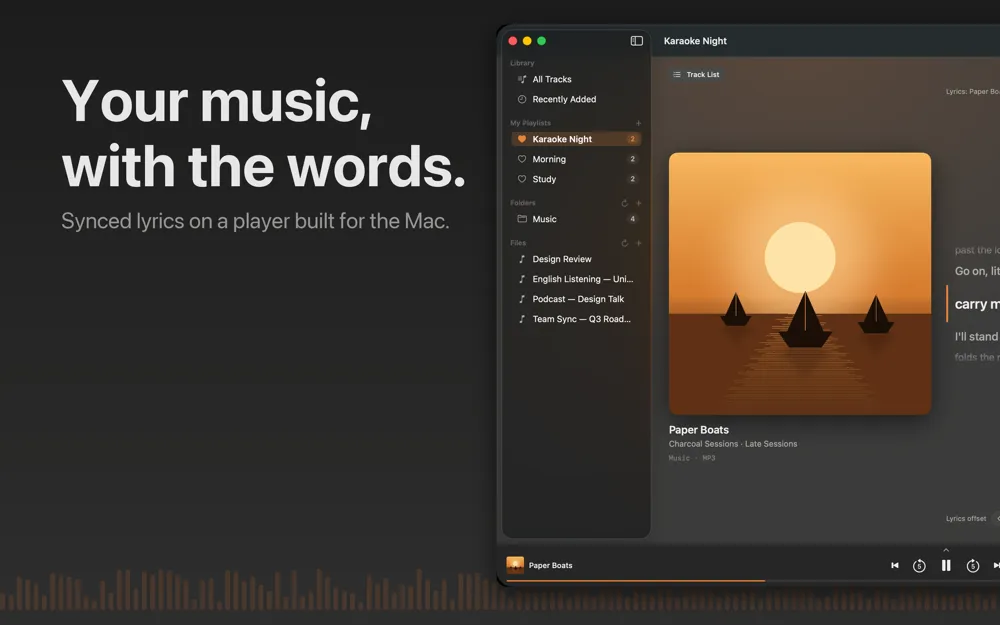Play Team Sync — Q3 Road... file
The width and height of the screenshot is (1000, 625).
pyautogui.click(x=576, y=319)
